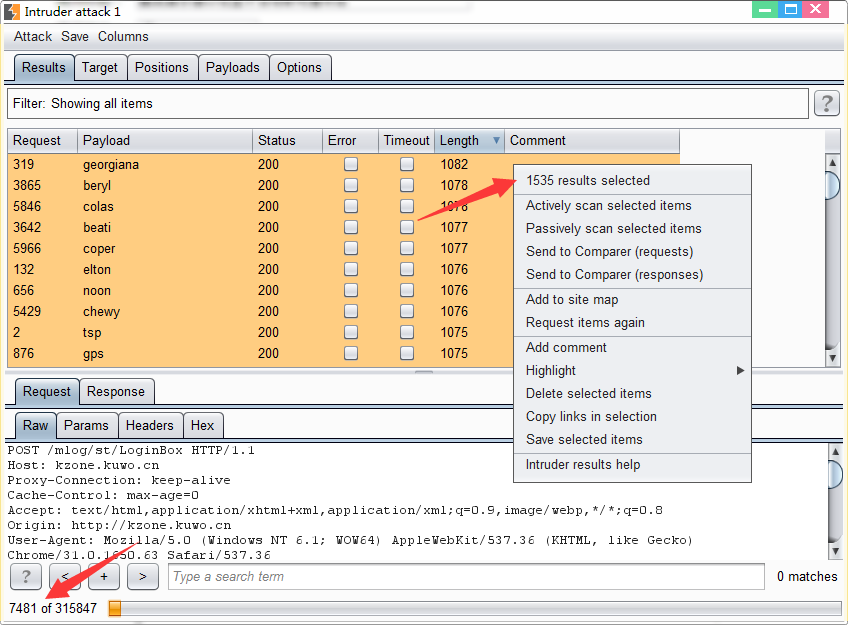Image resolution: width=848 pixels, height=625 pixels.
Task: Click the request viewer scroll up arrow
Action: point(835,451)
